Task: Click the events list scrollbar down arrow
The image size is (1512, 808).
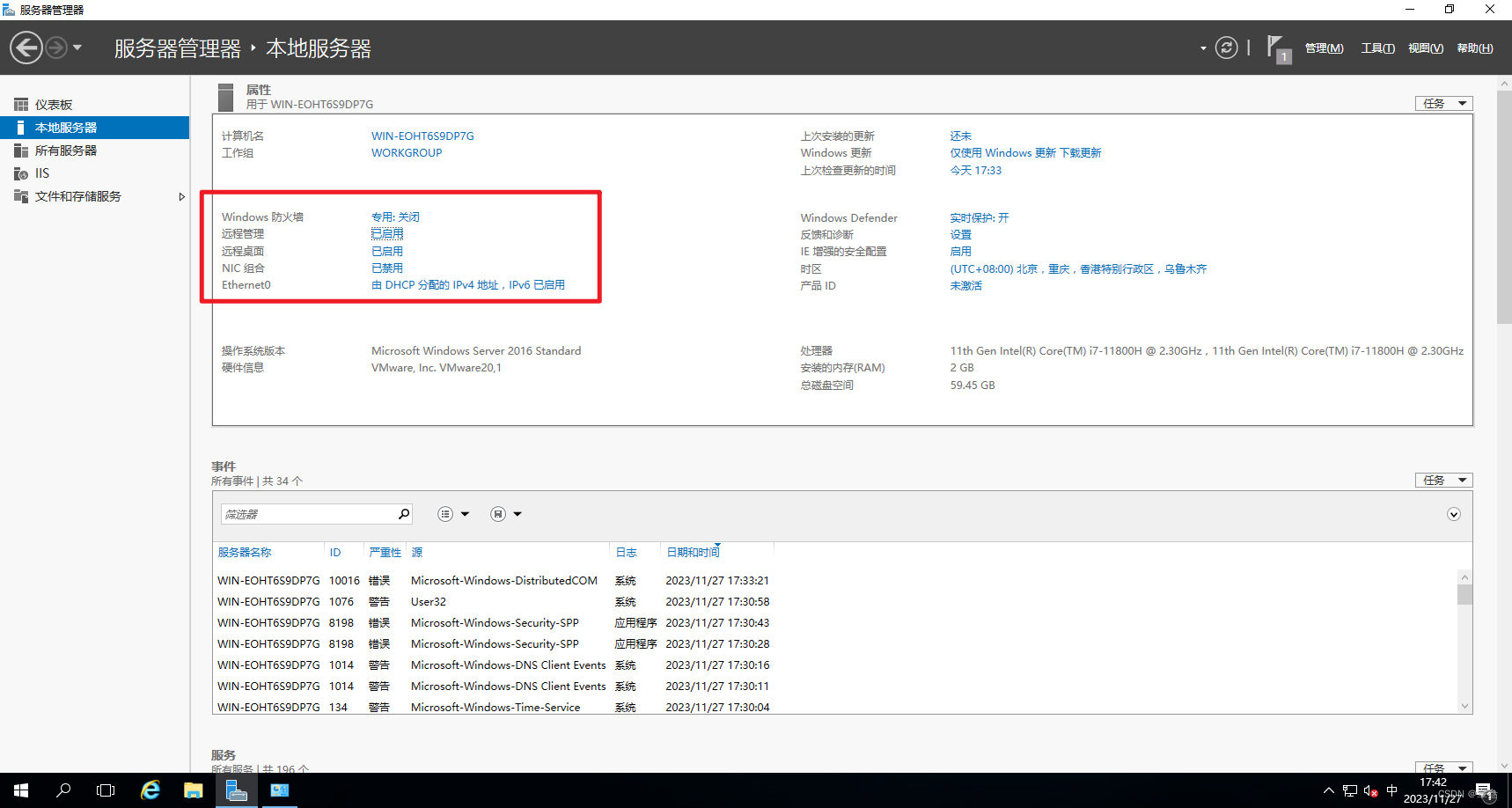Action: (1464, 706)
